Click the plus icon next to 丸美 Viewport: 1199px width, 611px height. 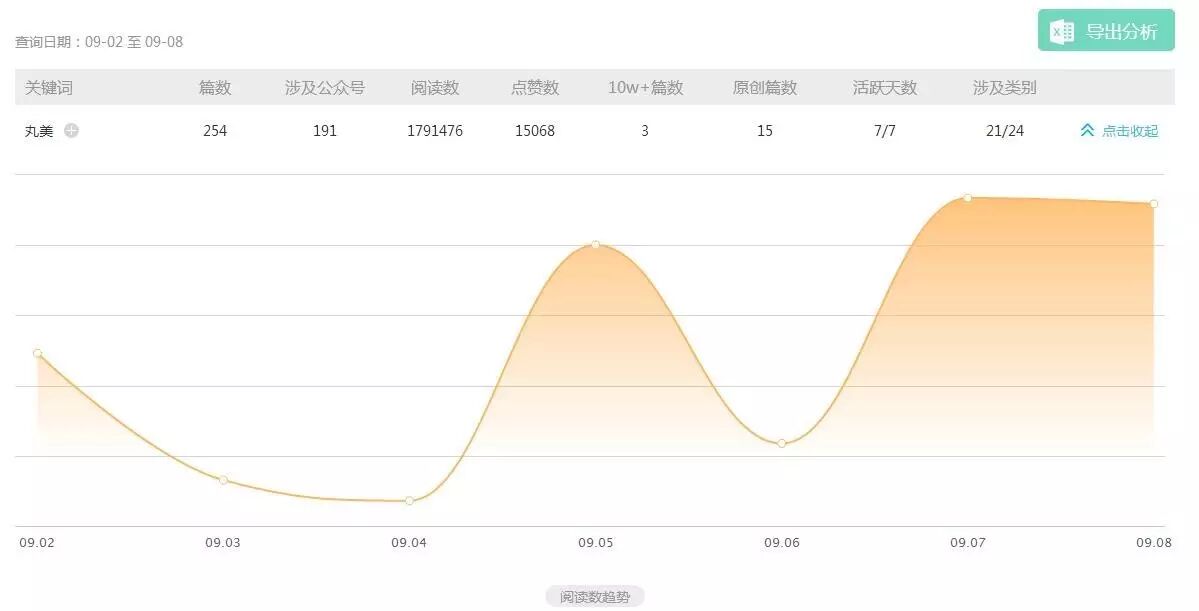coord(71,130)
